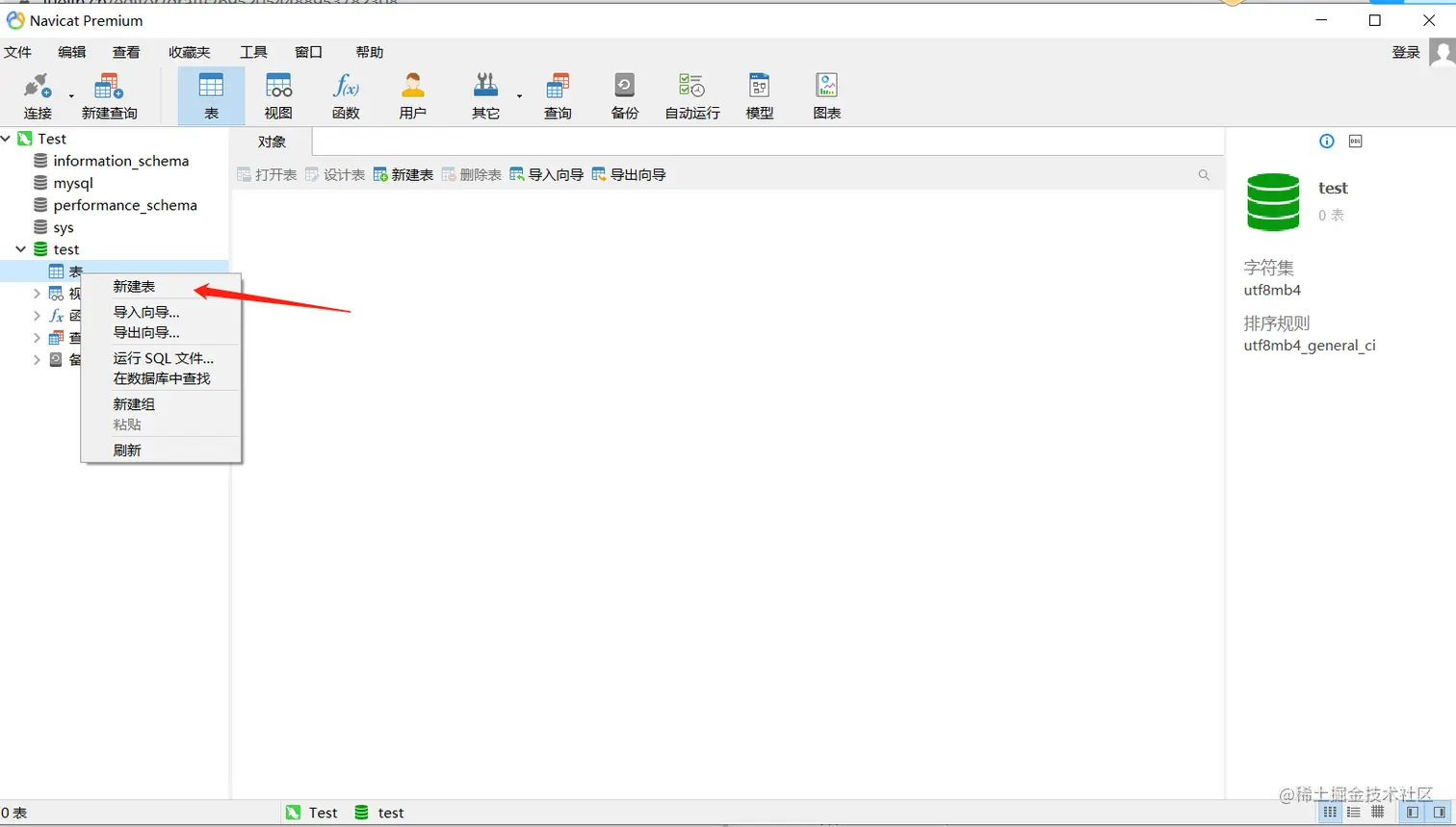This screenshot has width=1456, height=827.
Task: Click the 打开表 object toolbar button
Action: pyautogui.click(x=267, y=174)
